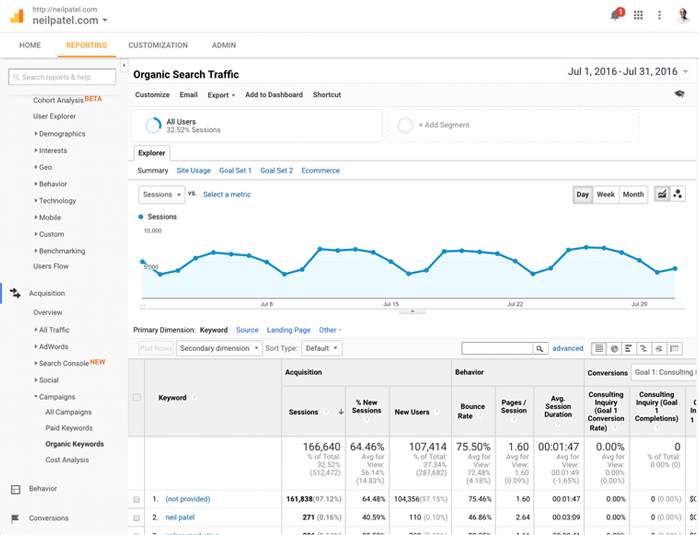Click the Shortcut button

pyautogui.click(x=327, y=95)
